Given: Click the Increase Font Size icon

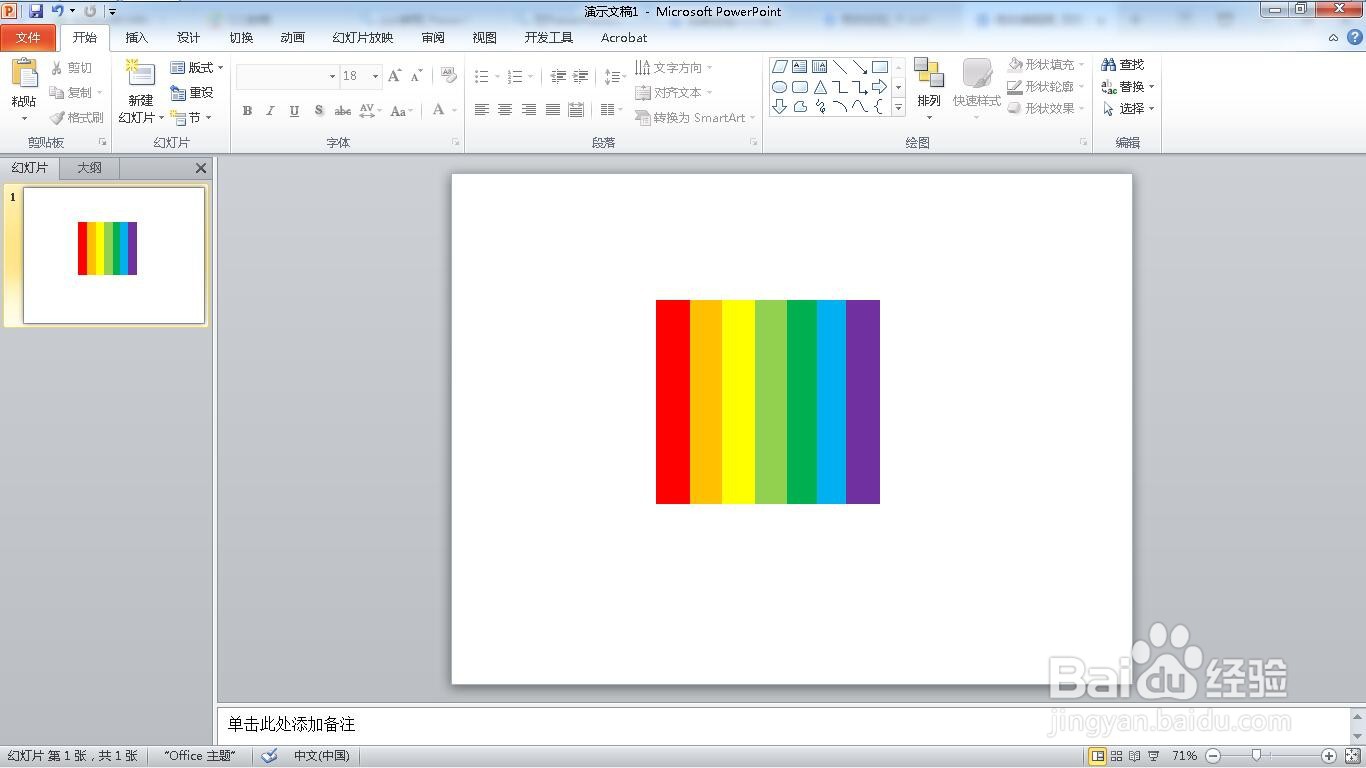Looking at the screenshot, I should tap(394, 76).
